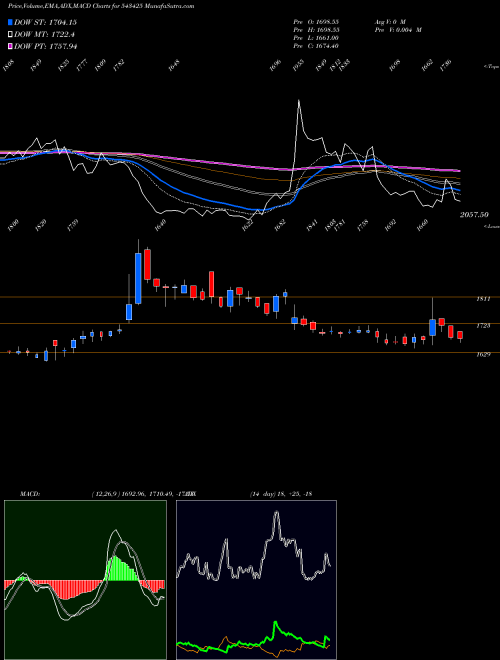500x660 pixels.
Task: Click the ADX indicator chart panel
Action: 256,580
